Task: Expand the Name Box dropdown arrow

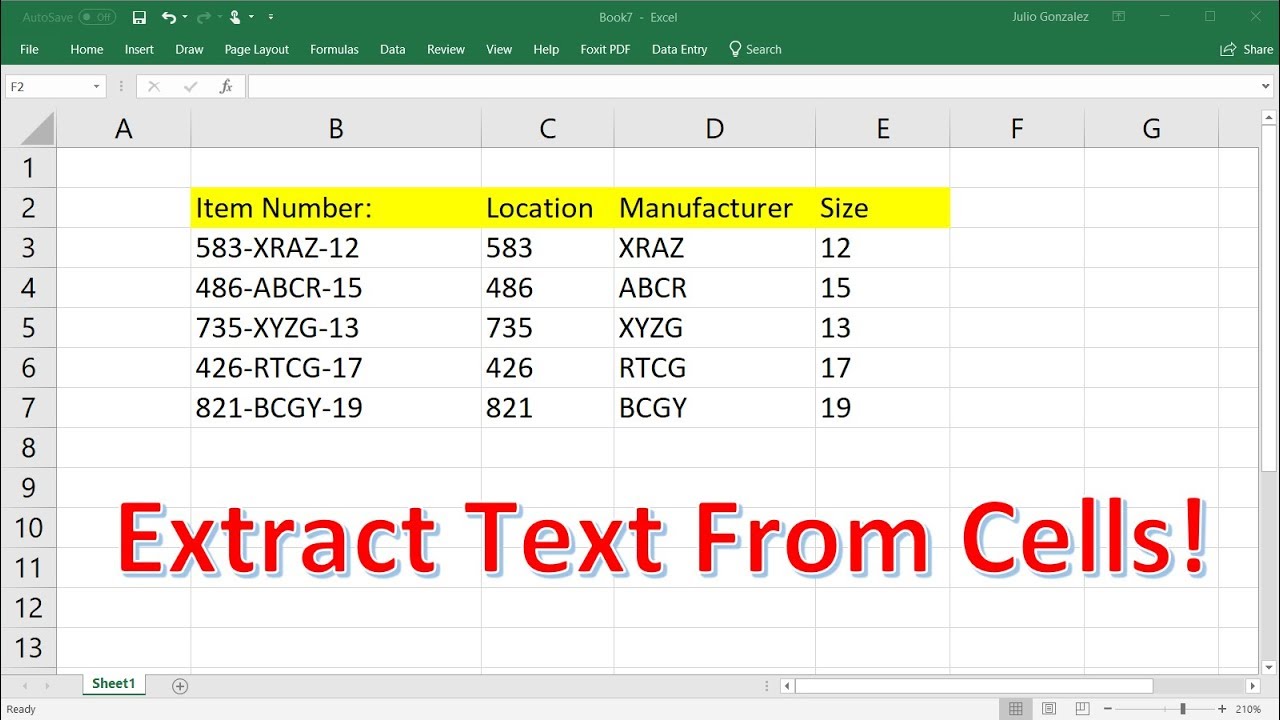Action: (97, 87)
